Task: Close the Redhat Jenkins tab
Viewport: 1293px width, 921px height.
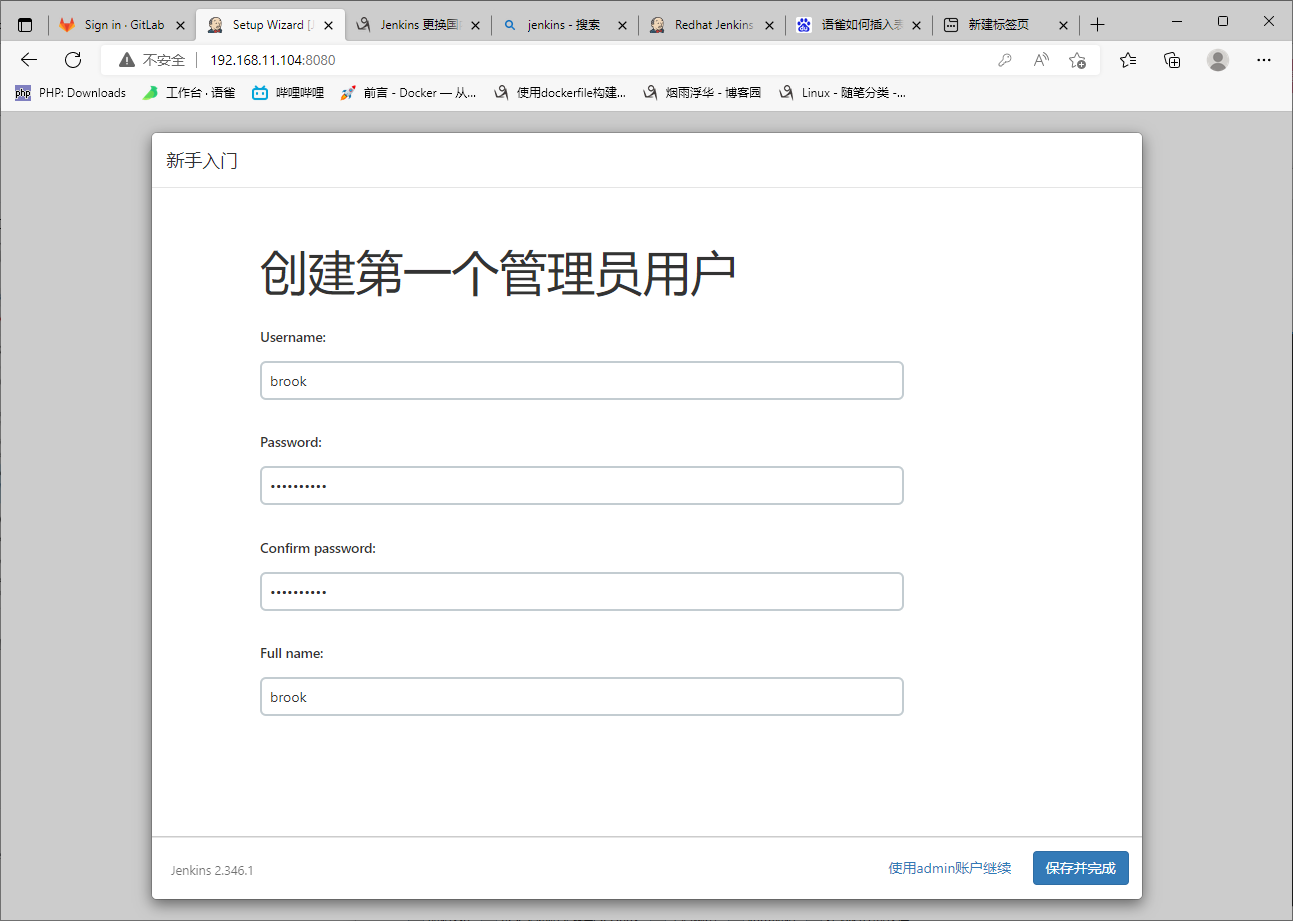Action: click(770, 25)
